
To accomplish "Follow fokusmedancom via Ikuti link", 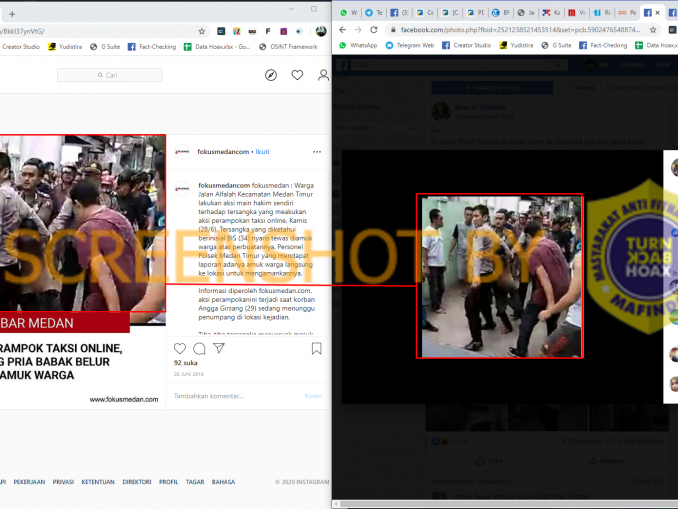I will click(x=262, y=152).
